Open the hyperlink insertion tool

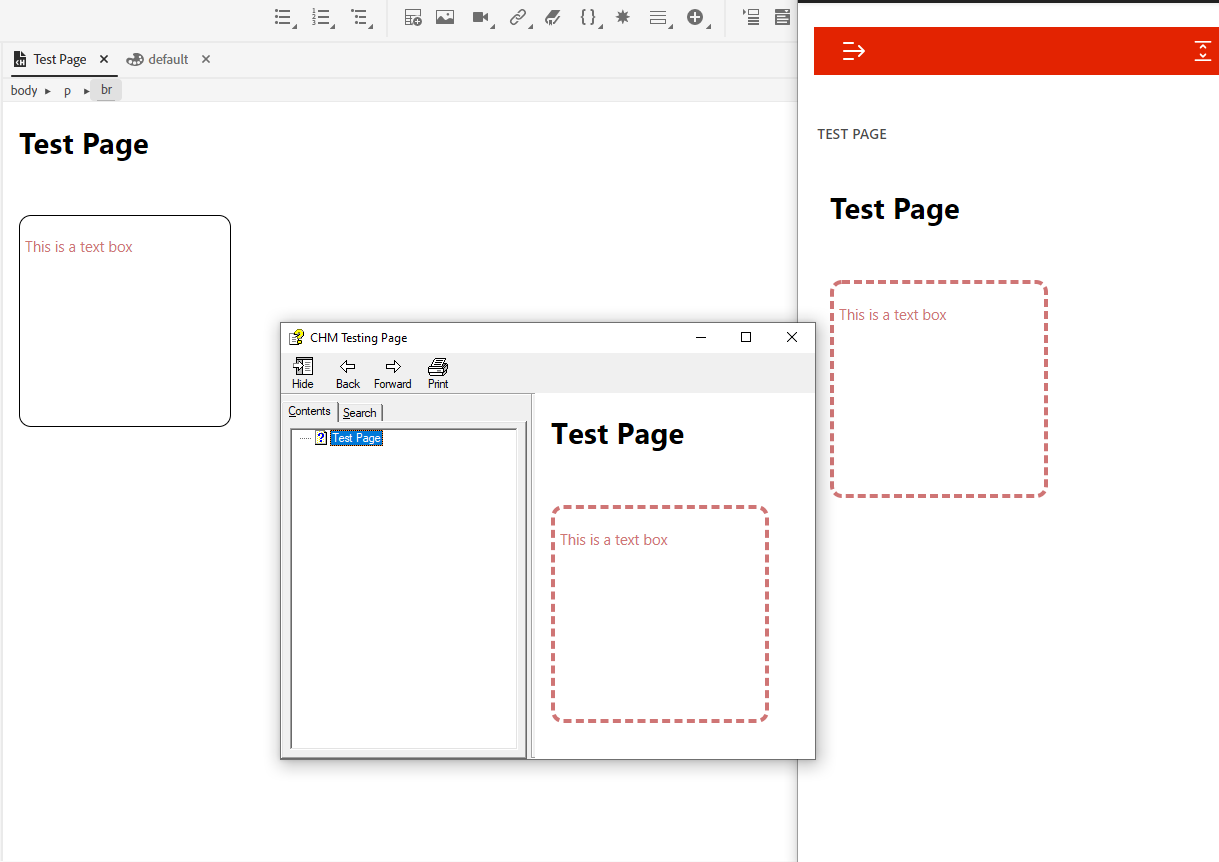click(516, 17)
